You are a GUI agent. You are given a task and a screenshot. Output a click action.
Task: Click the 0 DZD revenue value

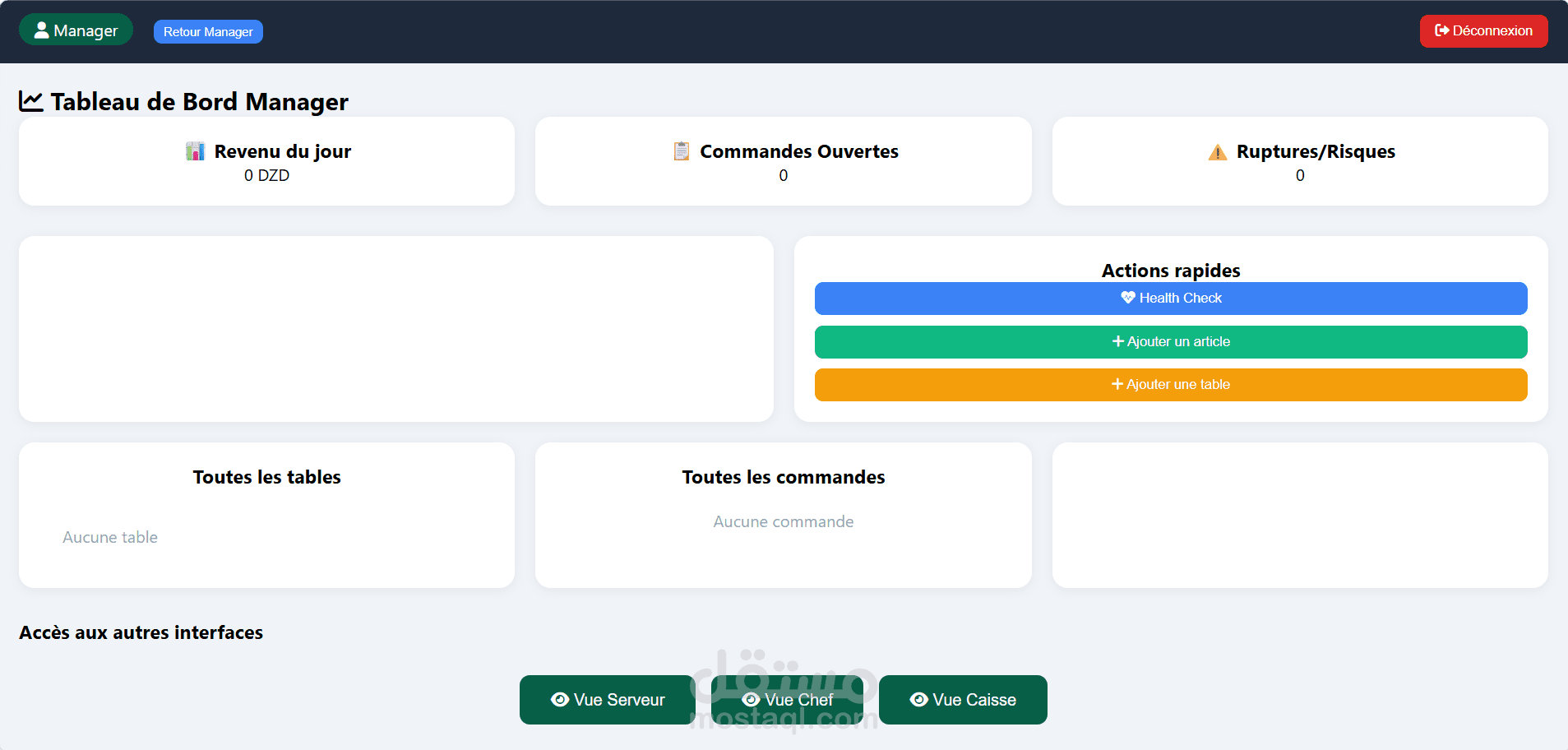(x=266, y=175)
